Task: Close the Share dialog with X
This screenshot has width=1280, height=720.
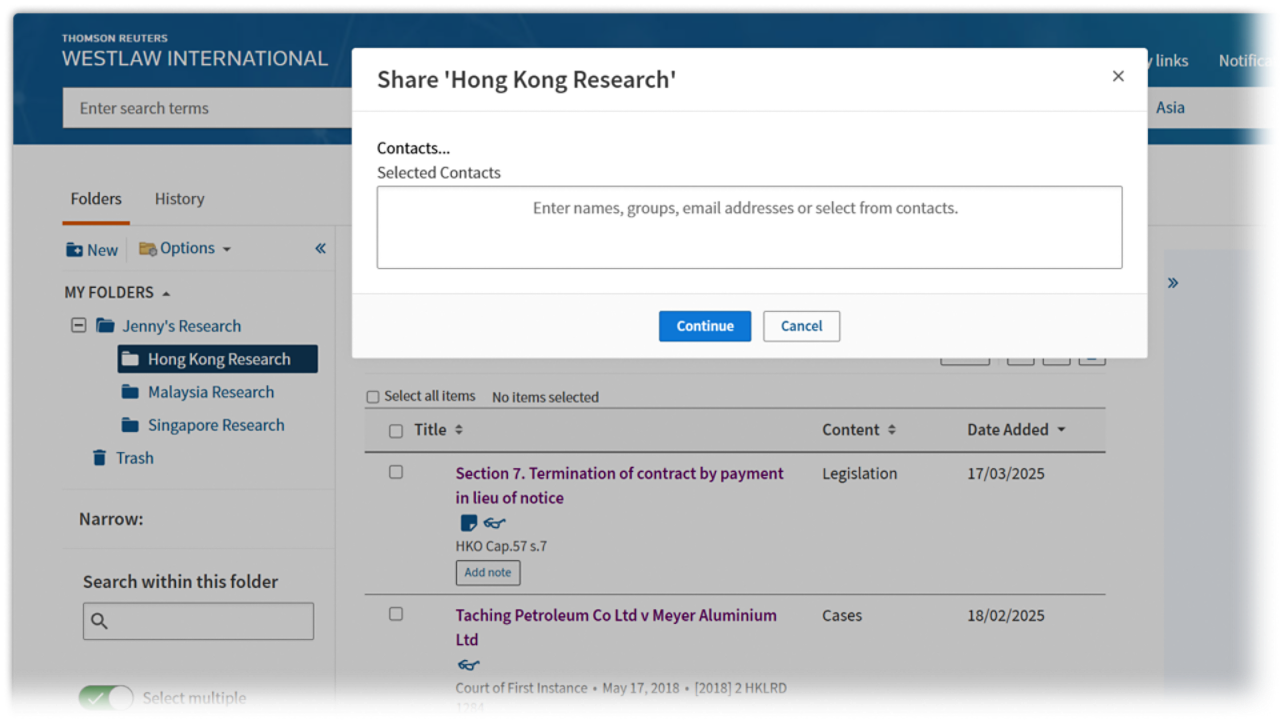Action: coord(1118,77)
